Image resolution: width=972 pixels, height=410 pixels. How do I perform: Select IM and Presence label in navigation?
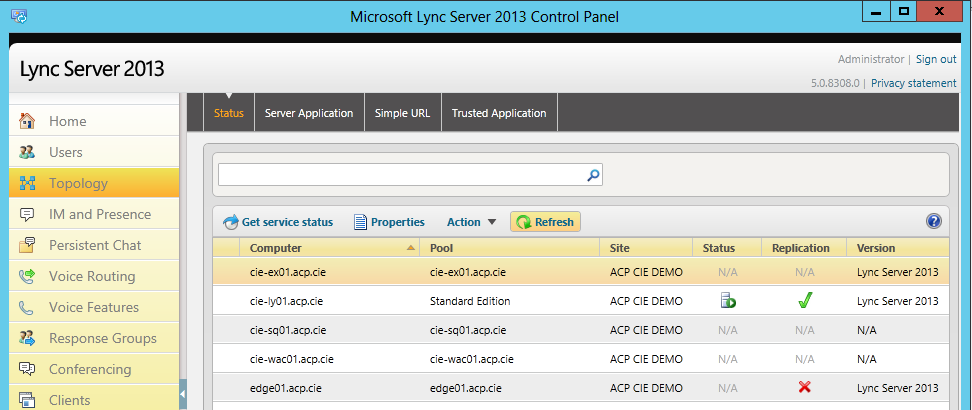click(100, 215)
